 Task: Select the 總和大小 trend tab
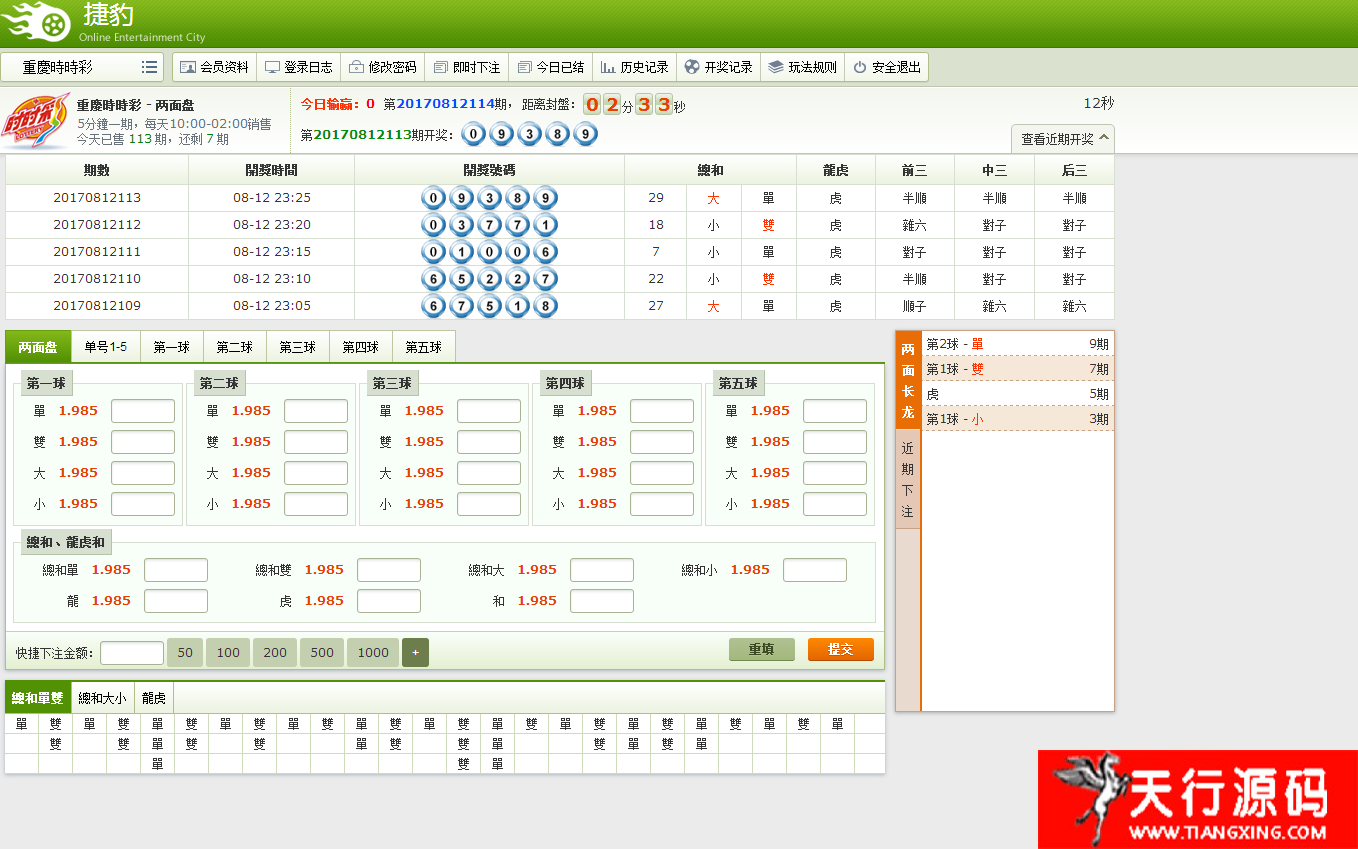(x=103, y=698)
